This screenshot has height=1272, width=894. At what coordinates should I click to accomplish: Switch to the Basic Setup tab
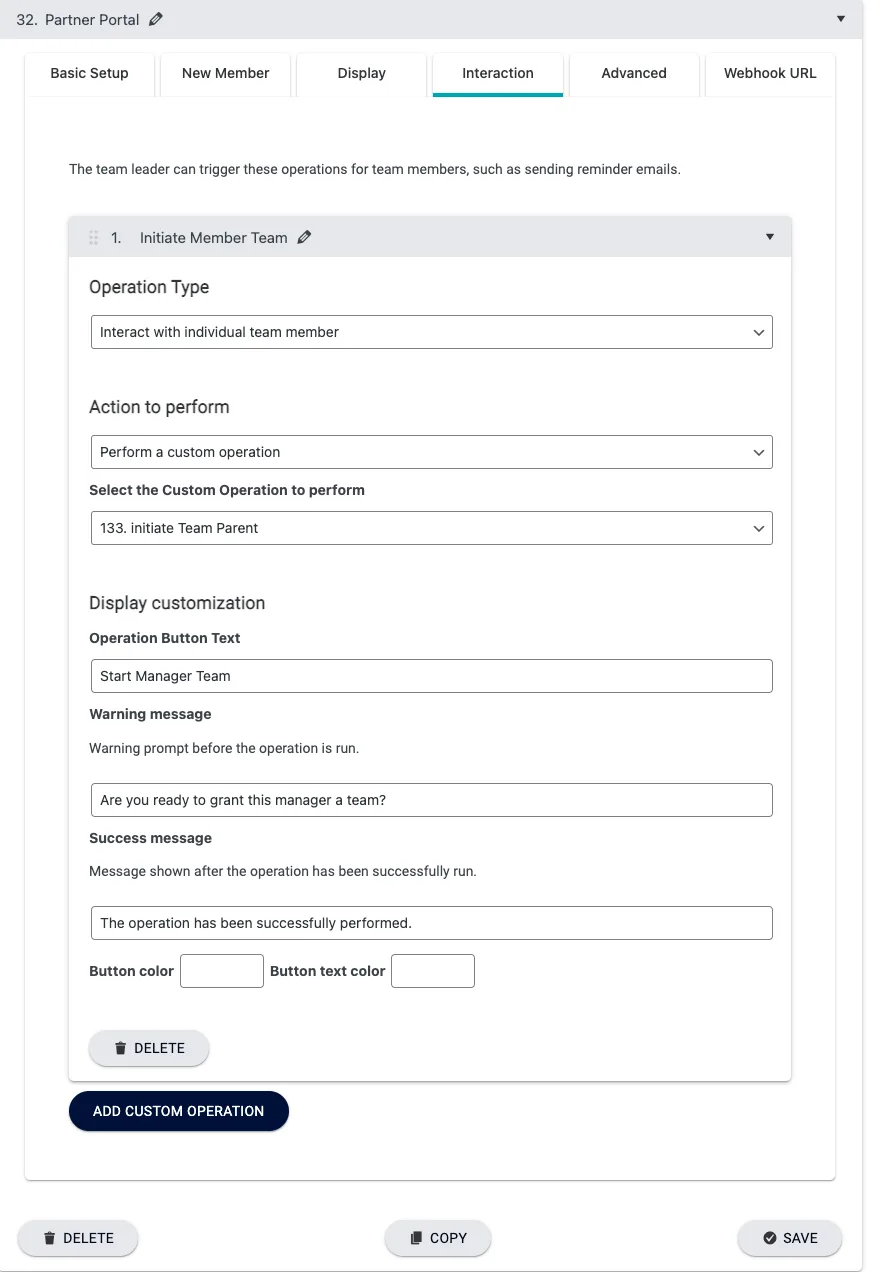89,73
